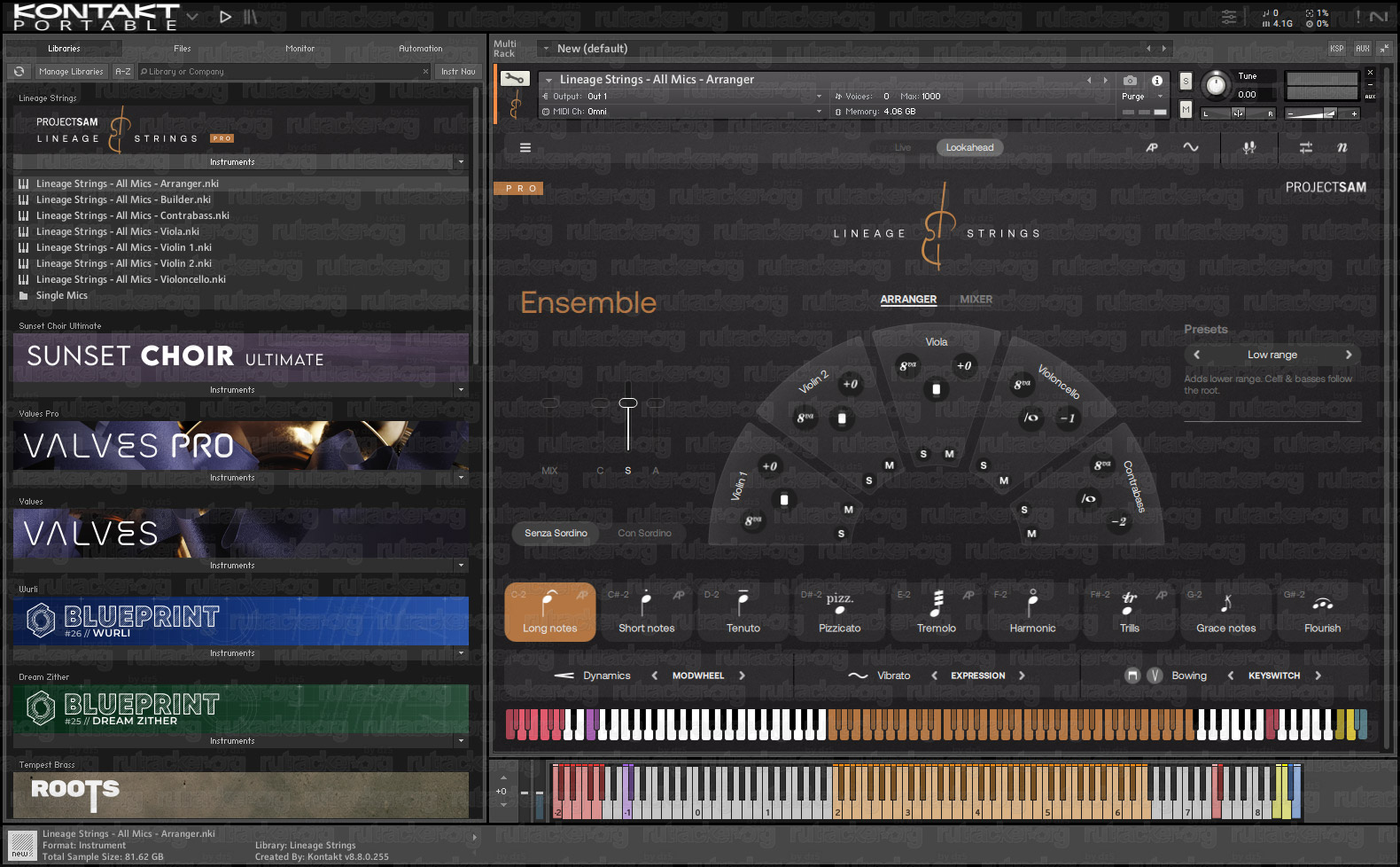Image resolution: width=1400 pixels, height=867 pixels.
Task: Switch to Lookahead mode
Action: coord(969,148)
